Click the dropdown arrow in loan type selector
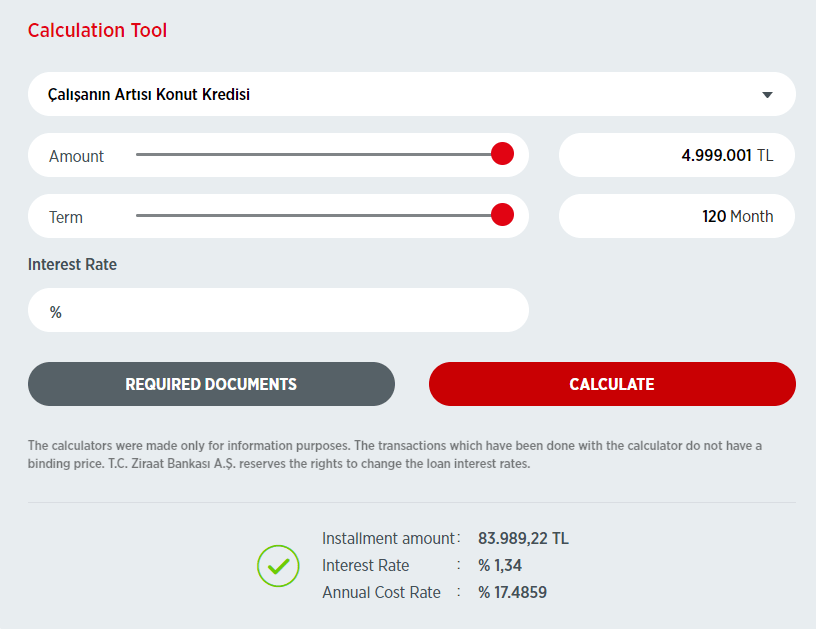The image size is (816, 629). click(767, 95)
